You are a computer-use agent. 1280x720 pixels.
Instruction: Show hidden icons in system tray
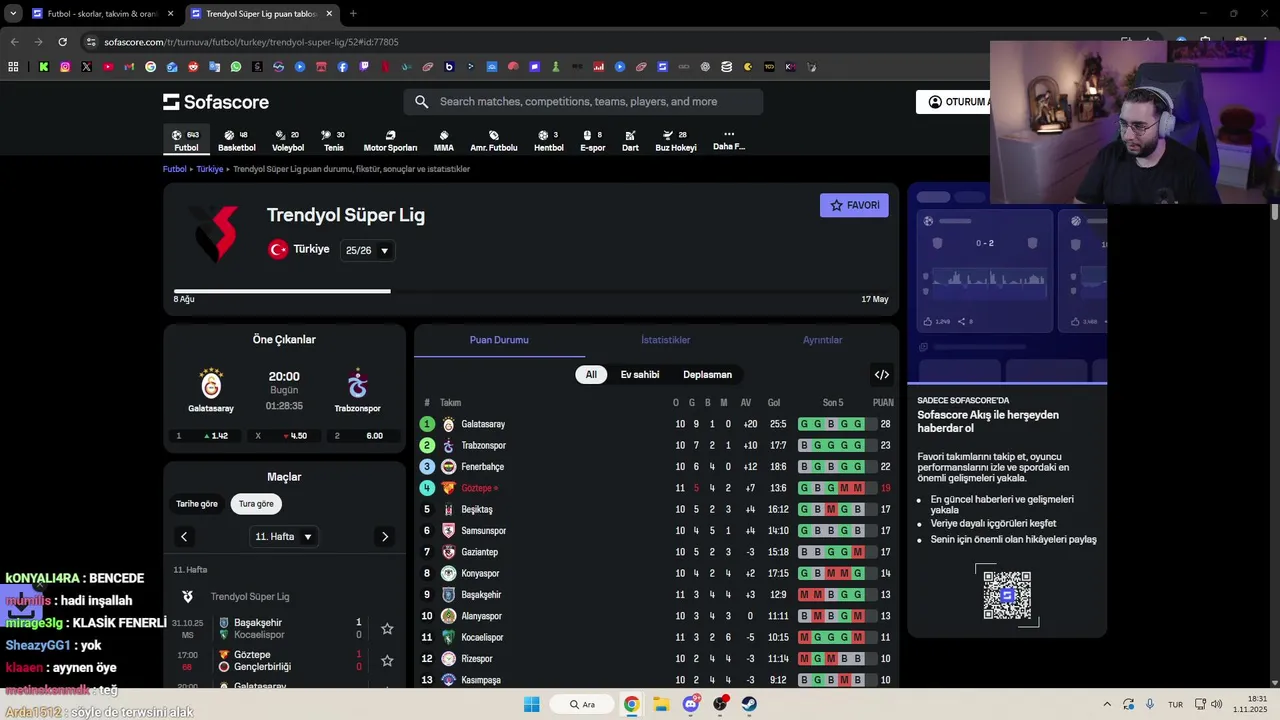pyautogui.click(x=1107, y=704)
